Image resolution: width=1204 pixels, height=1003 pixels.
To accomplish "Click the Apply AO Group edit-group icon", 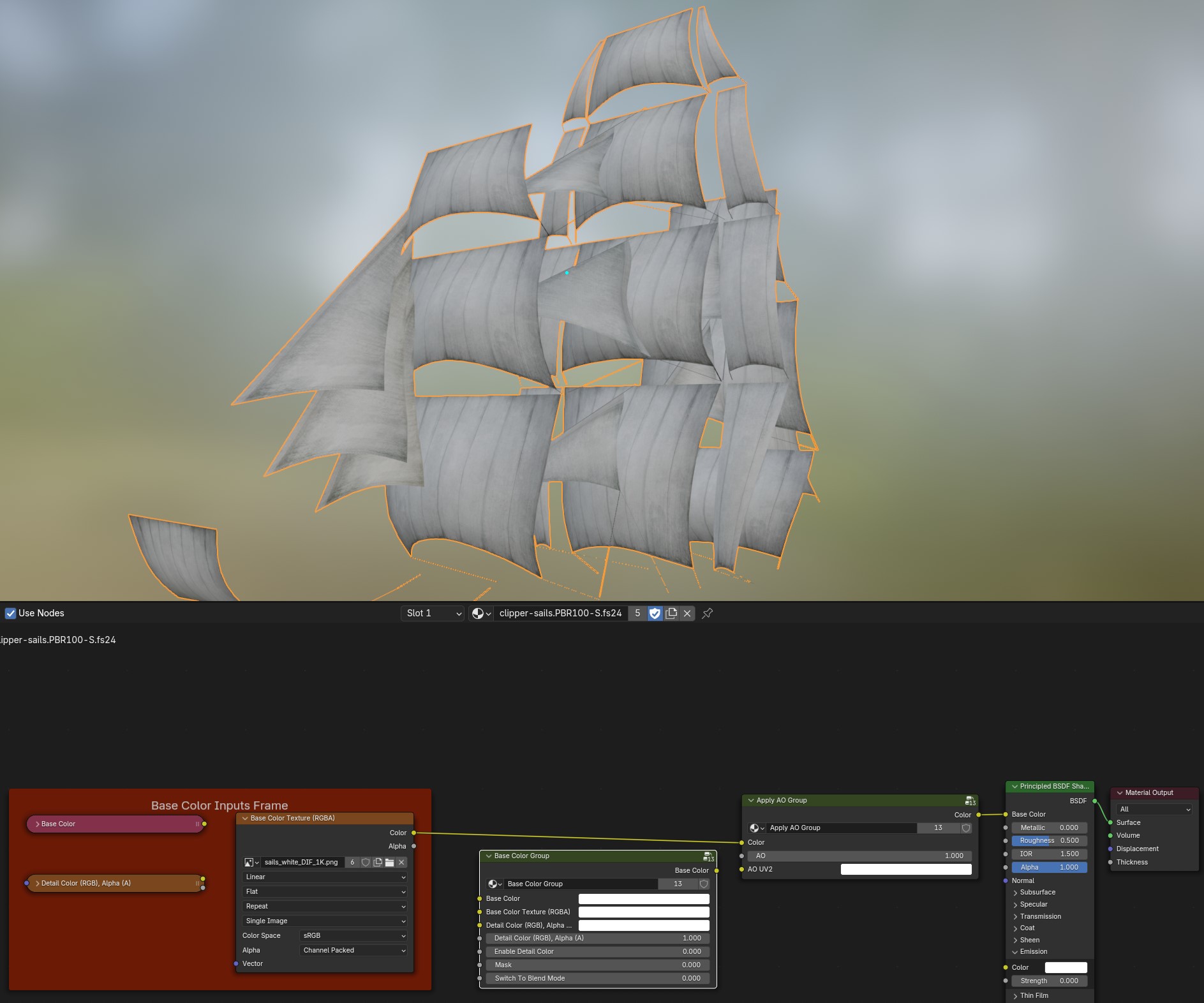I will [x=970, y=801].
